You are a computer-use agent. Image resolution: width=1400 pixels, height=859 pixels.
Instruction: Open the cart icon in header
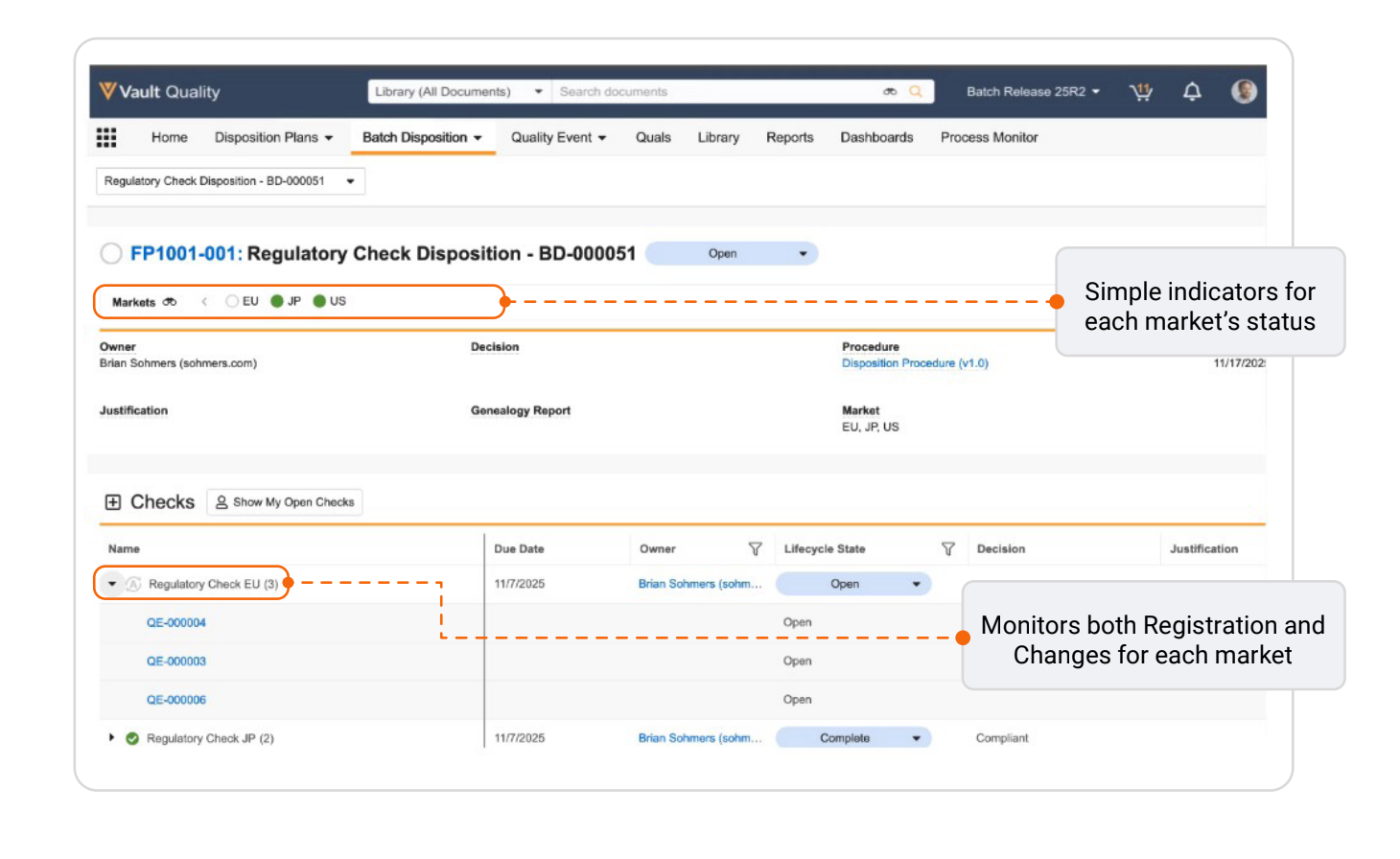tap(1140, 91)
